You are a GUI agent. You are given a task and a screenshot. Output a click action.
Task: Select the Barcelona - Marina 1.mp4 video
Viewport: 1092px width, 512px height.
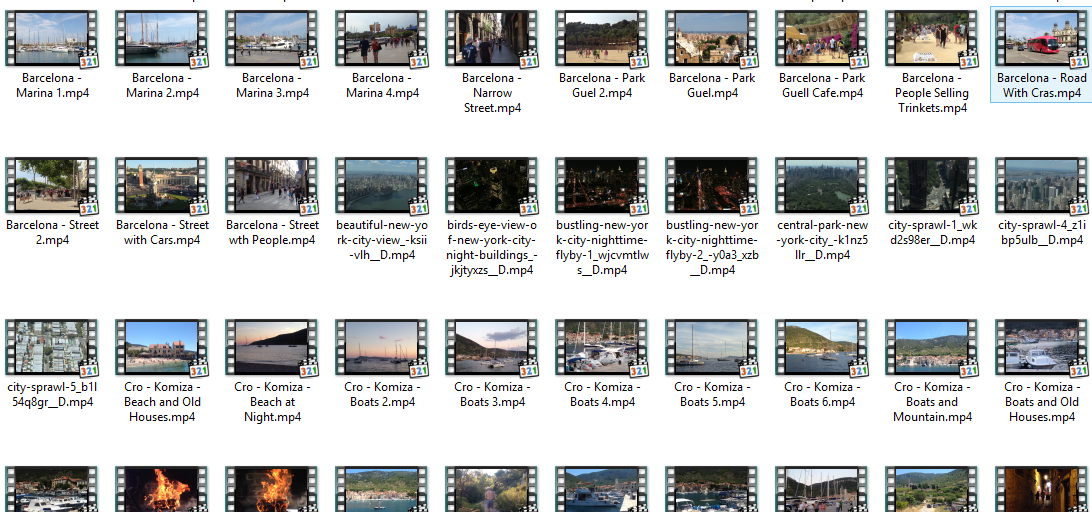click(52, 40)
